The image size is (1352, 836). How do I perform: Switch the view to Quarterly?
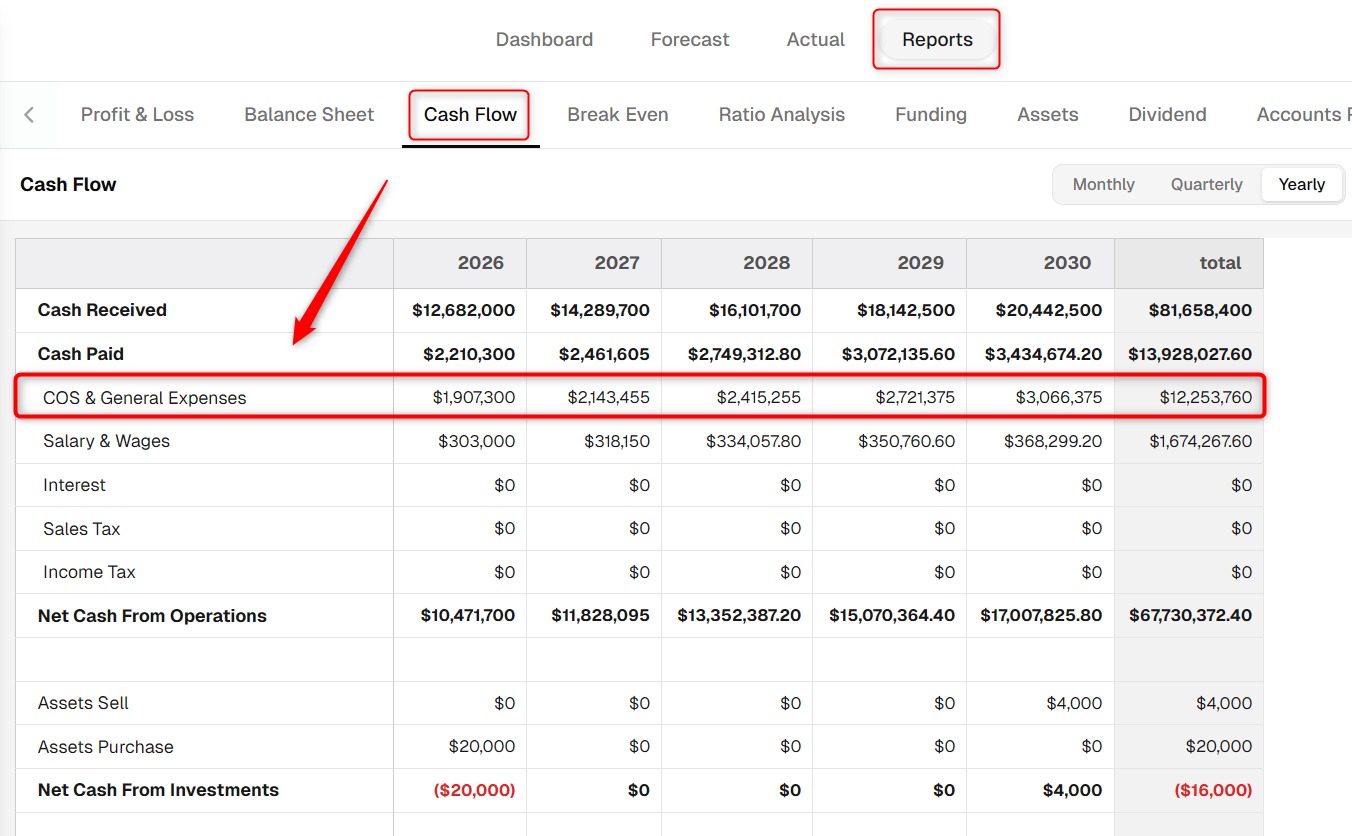click(x=1207, y=185)
